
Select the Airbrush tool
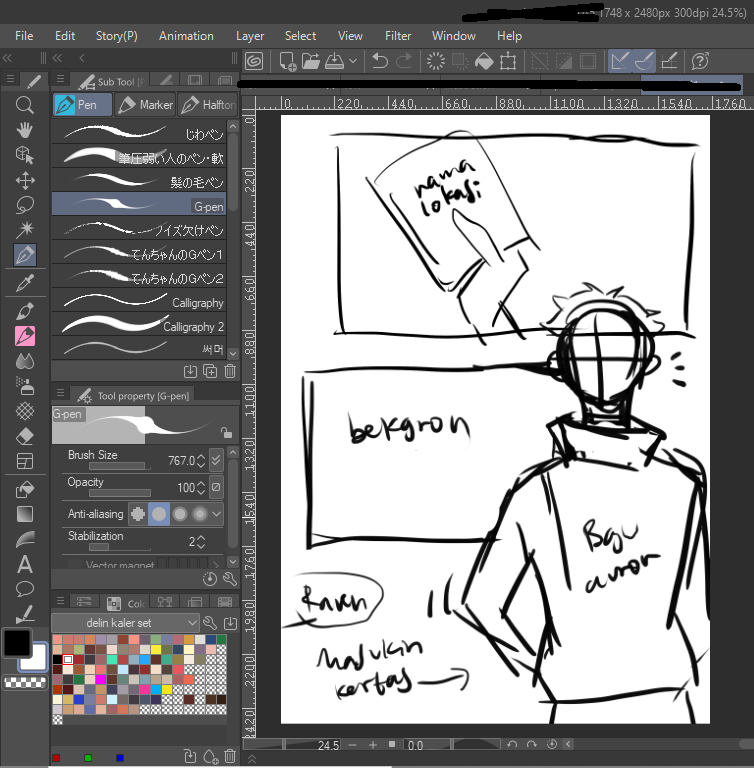coord(24,386)
